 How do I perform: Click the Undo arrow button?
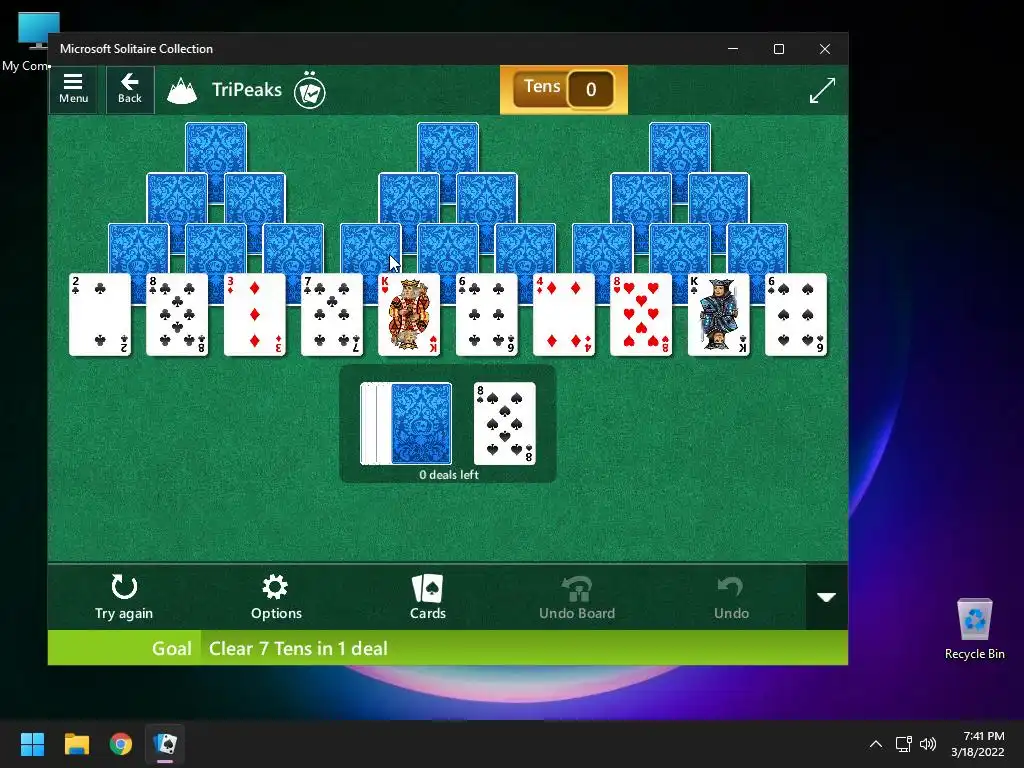[x=731, y=597]
